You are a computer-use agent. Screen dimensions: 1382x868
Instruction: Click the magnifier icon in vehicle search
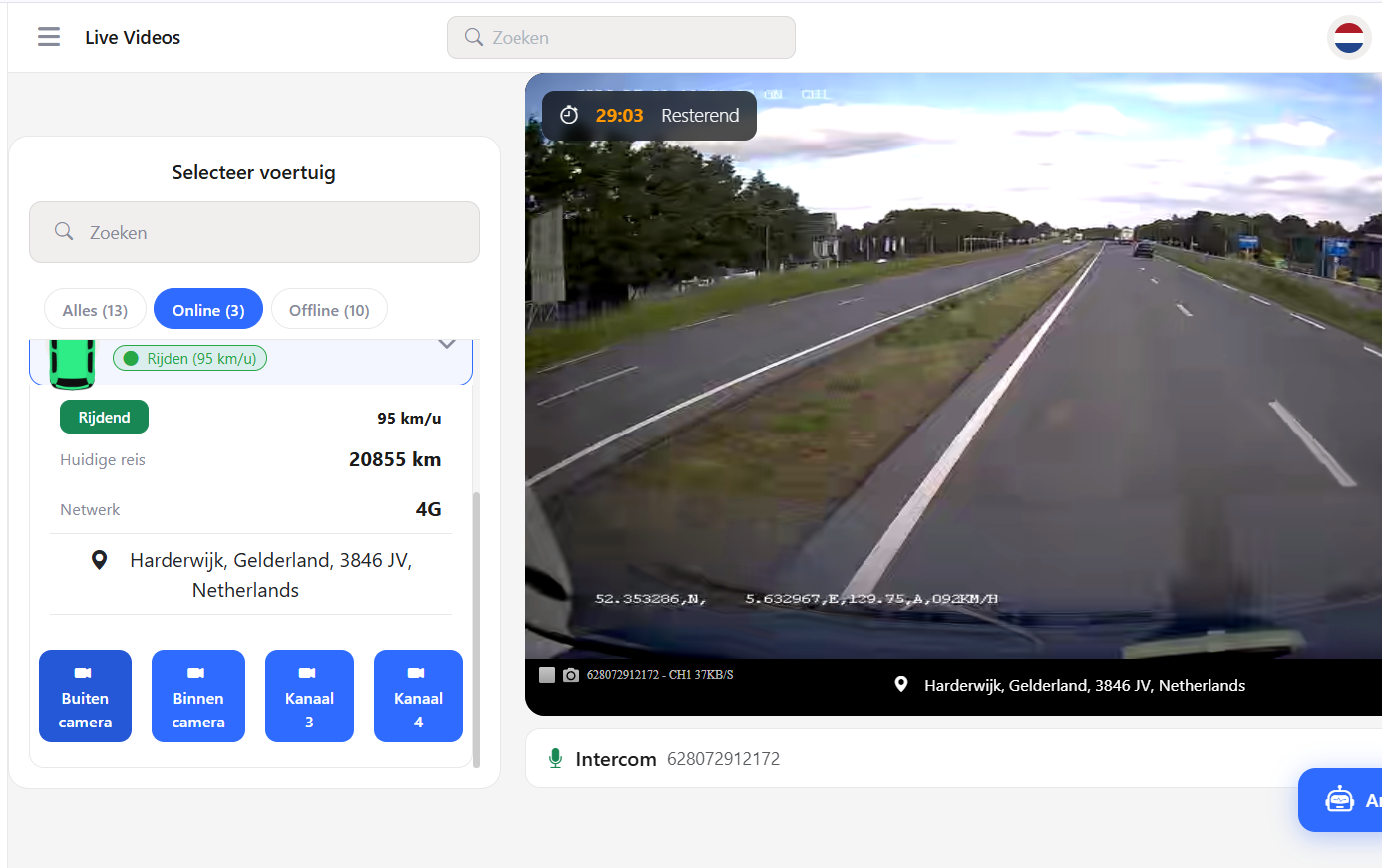(x=64, y=231)
